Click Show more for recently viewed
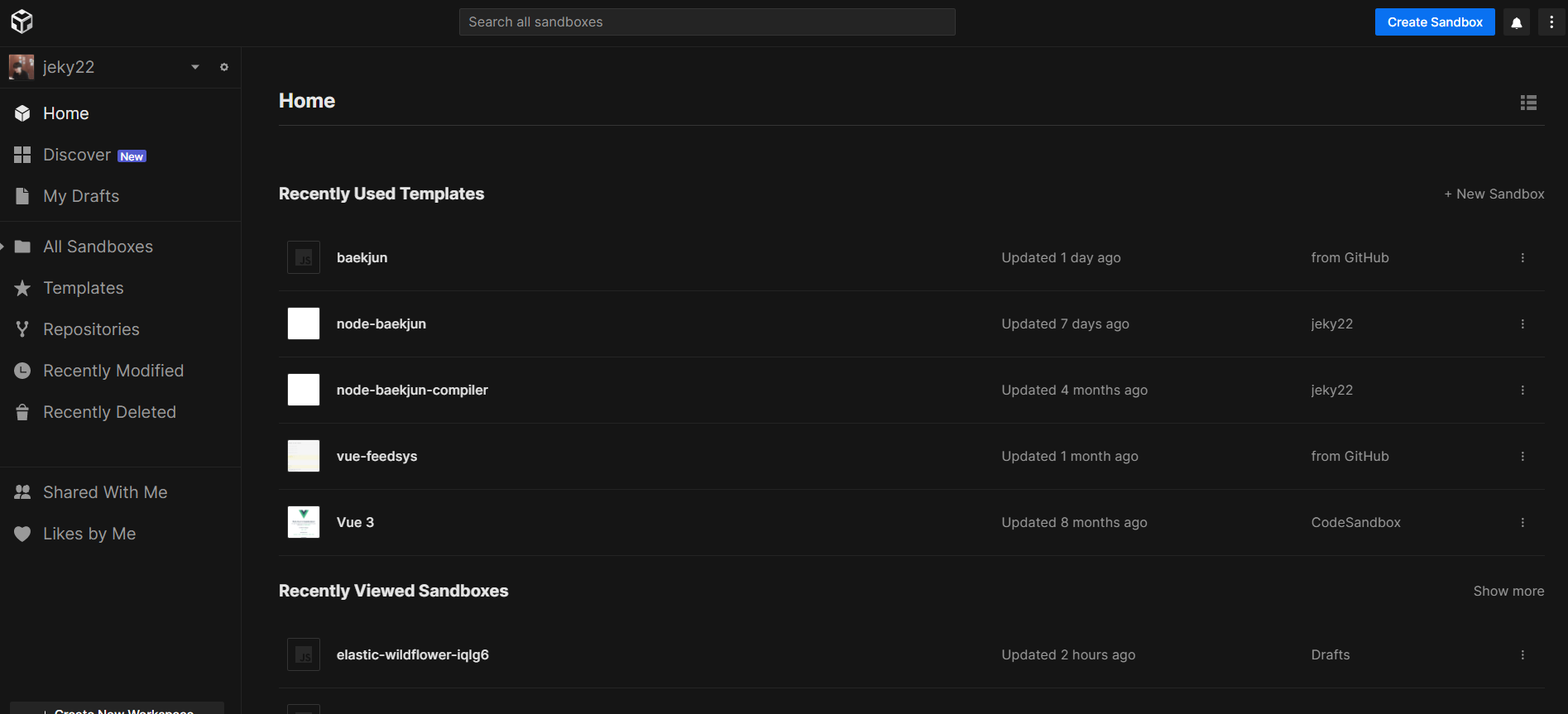The width and height of the screenshot is (1568, 714). point(1508,591)
